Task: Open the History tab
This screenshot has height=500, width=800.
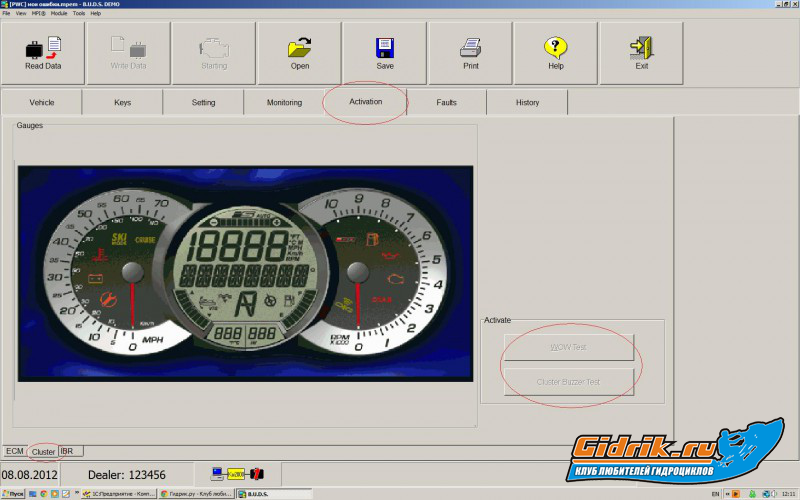Action: click(x=527, y=102)
